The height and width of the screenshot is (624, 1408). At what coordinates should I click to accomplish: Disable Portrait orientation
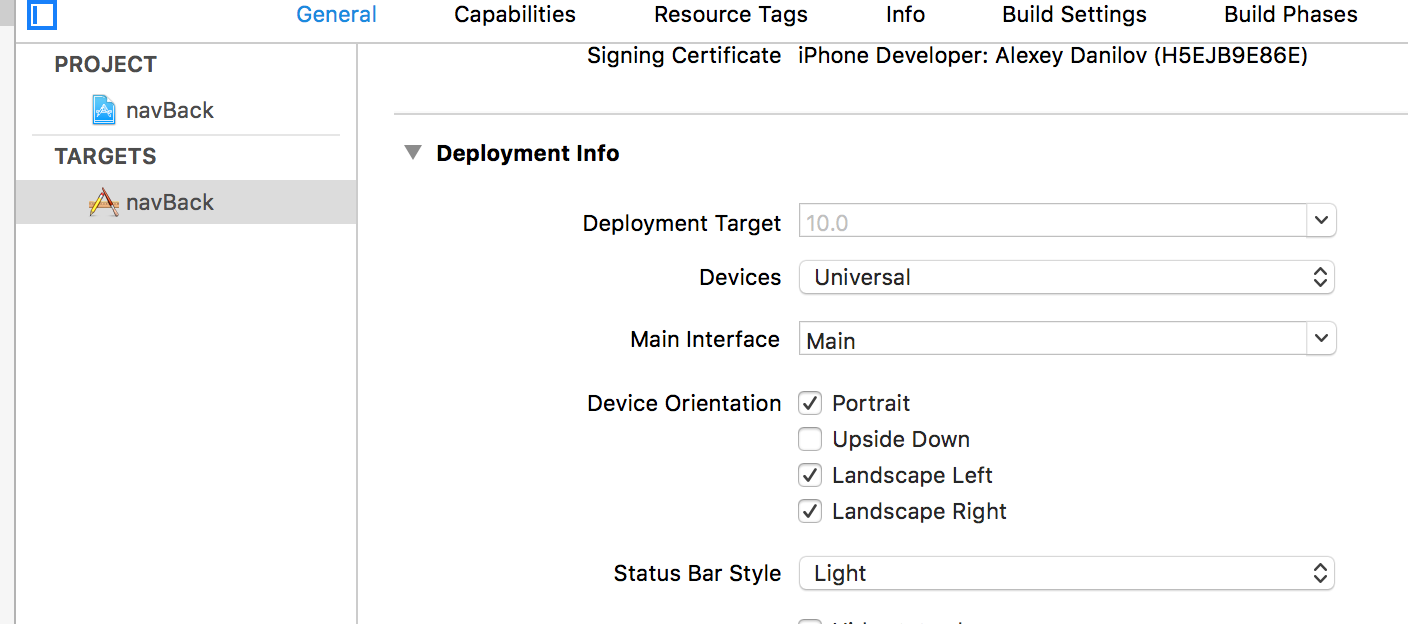810,403
